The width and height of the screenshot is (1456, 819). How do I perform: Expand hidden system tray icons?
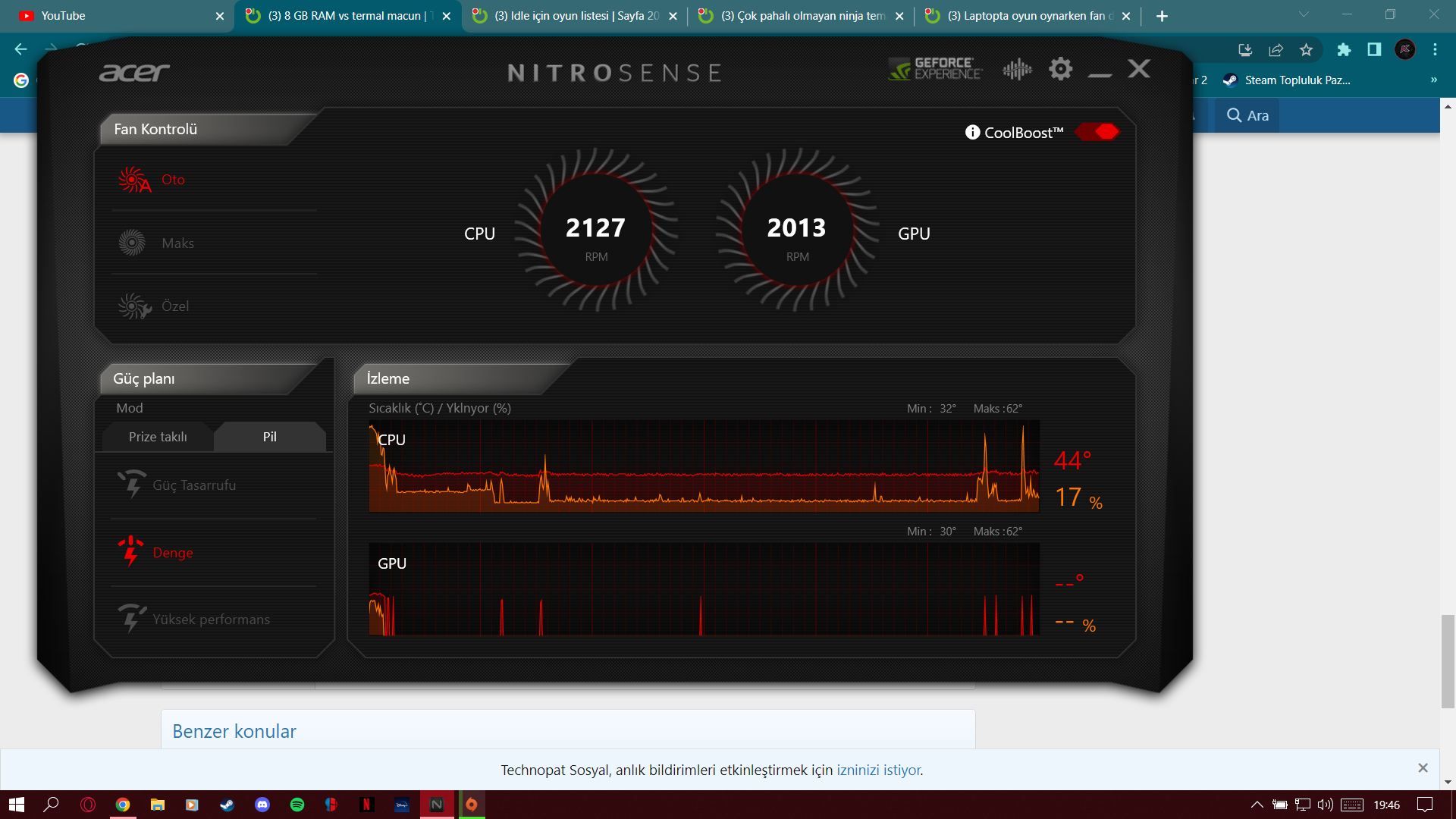click(1257, 805)
